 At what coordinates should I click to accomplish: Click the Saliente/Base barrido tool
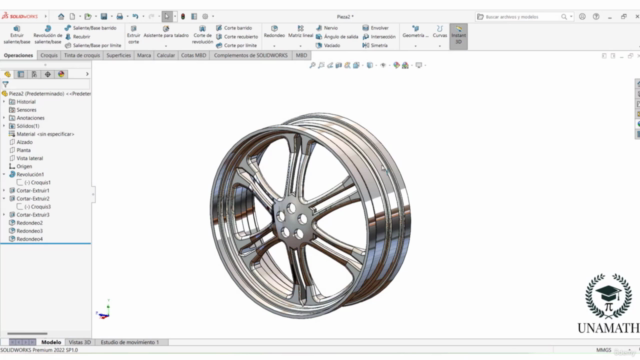90,28
